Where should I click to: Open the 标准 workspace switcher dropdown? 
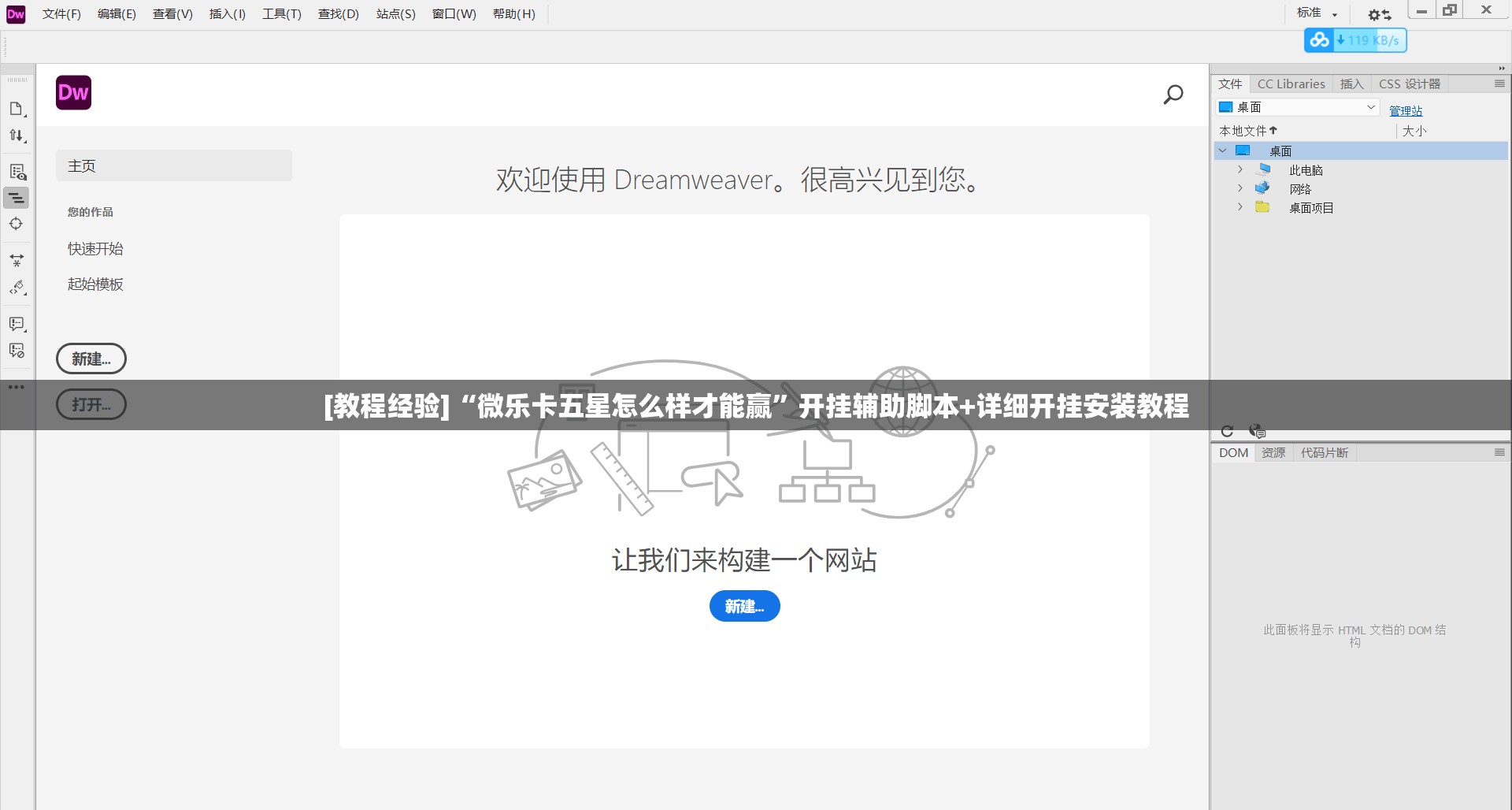1317,13
